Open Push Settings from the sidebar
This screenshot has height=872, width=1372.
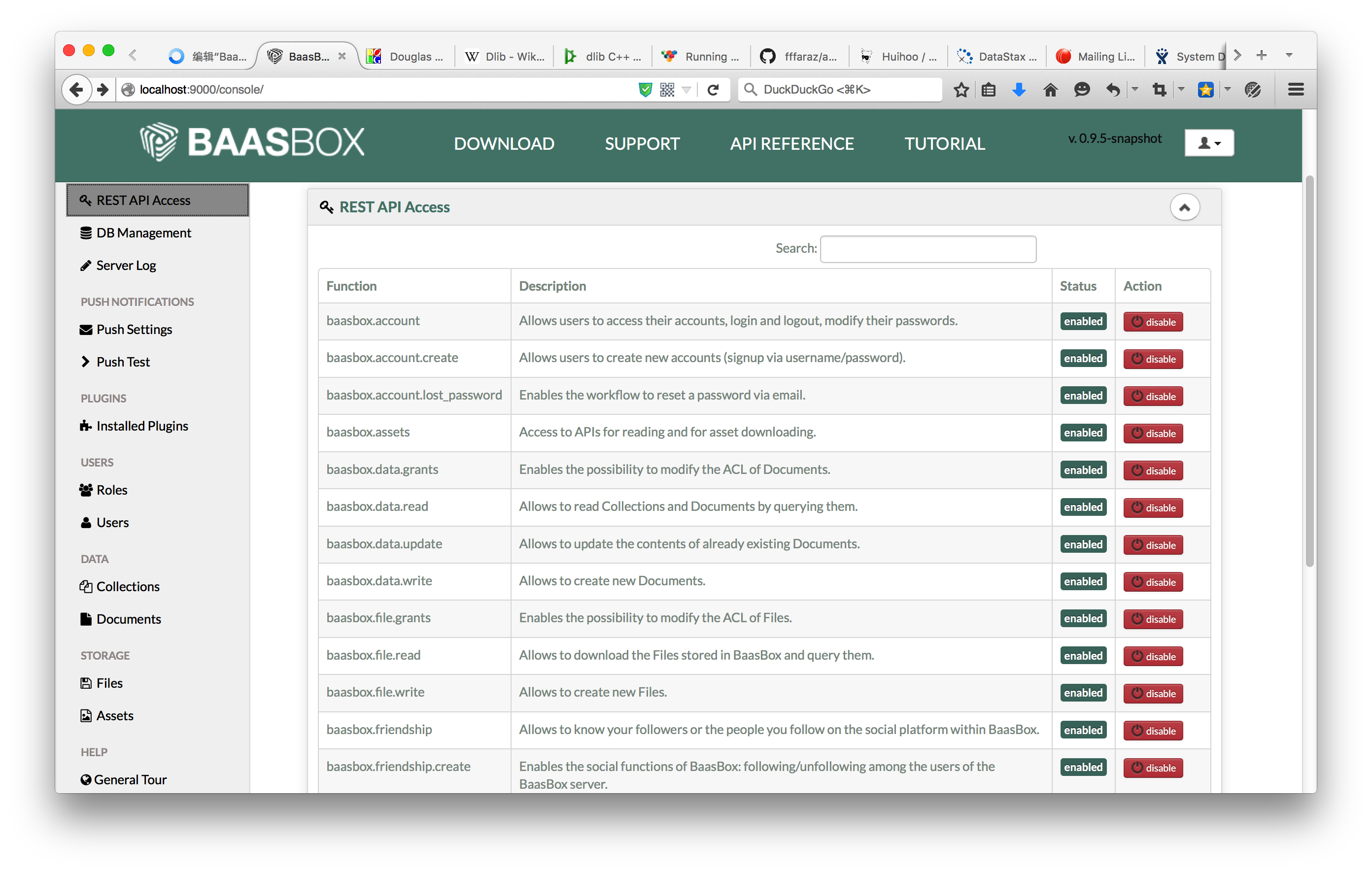tap(134, 329)
